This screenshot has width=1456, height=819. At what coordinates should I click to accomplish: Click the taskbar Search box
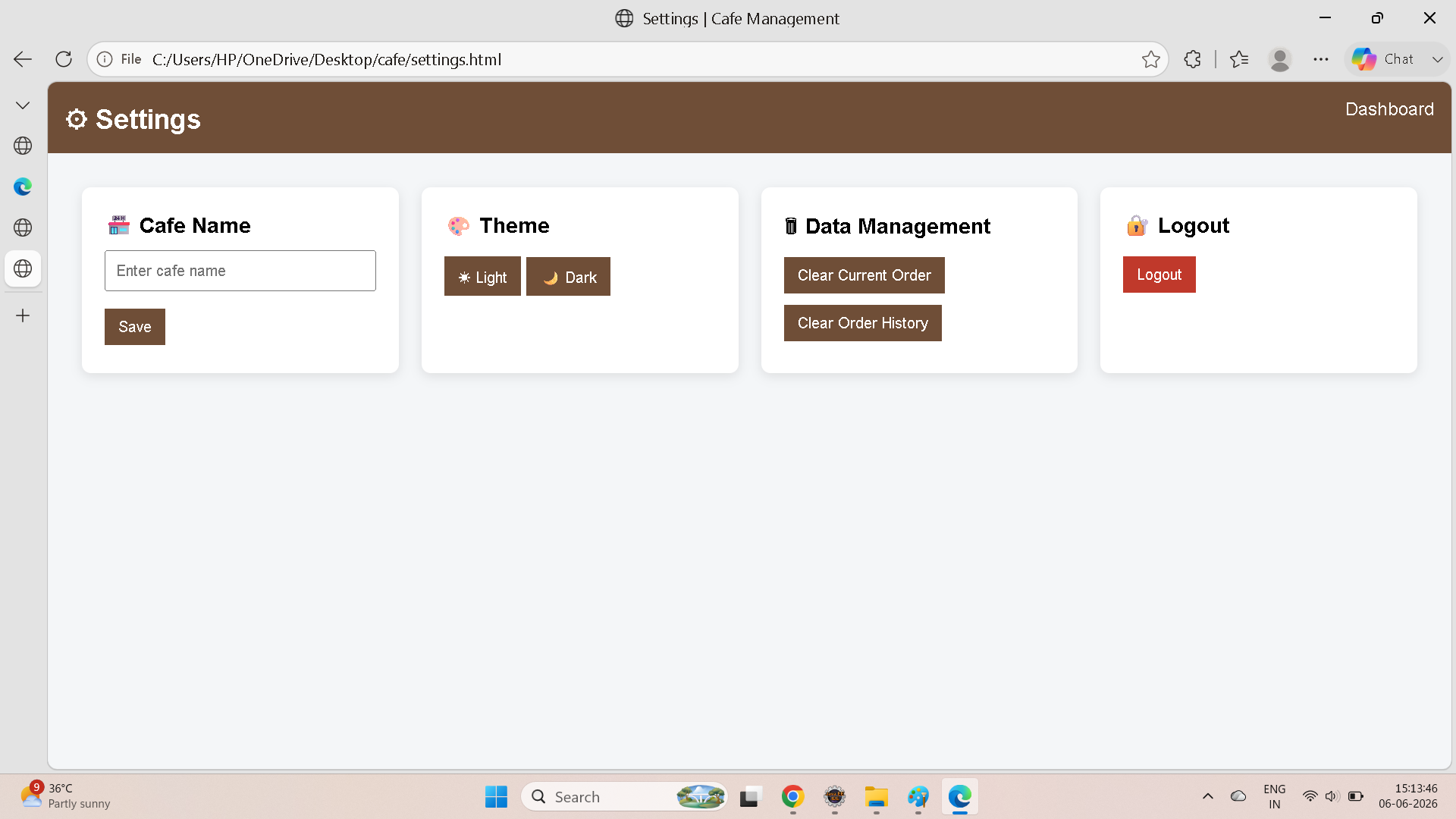point(624,797)
